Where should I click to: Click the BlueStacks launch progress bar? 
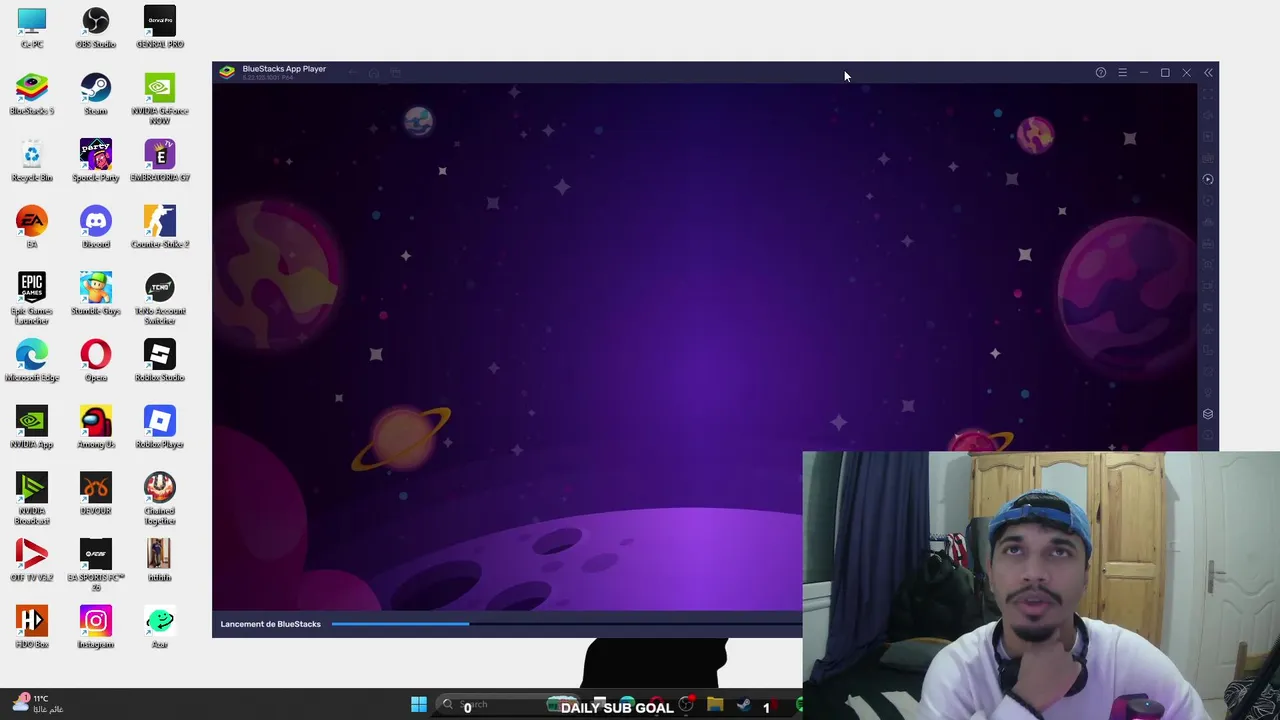point(566,624)
